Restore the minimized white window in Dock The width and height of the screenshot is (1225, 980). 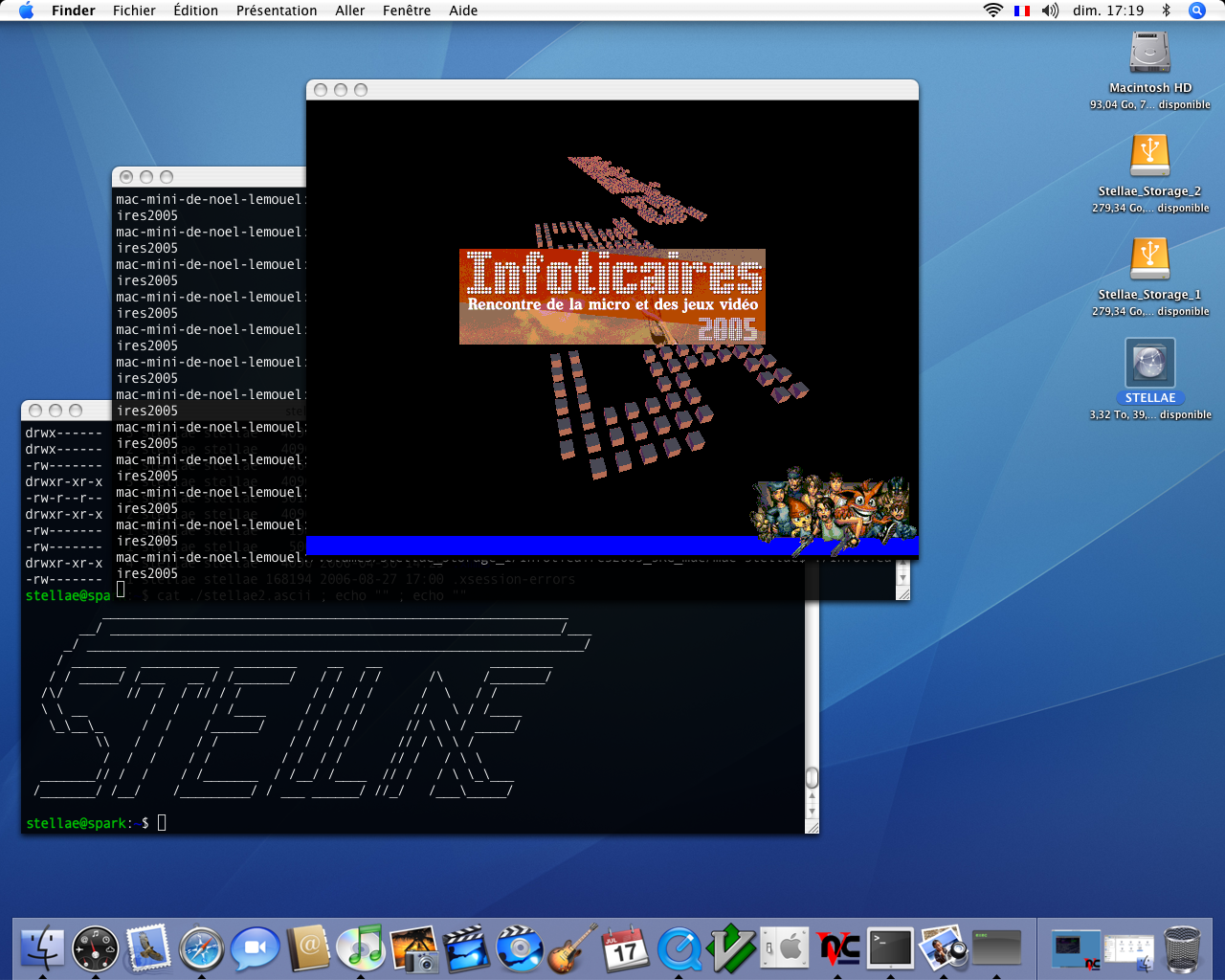[1129, 949]
